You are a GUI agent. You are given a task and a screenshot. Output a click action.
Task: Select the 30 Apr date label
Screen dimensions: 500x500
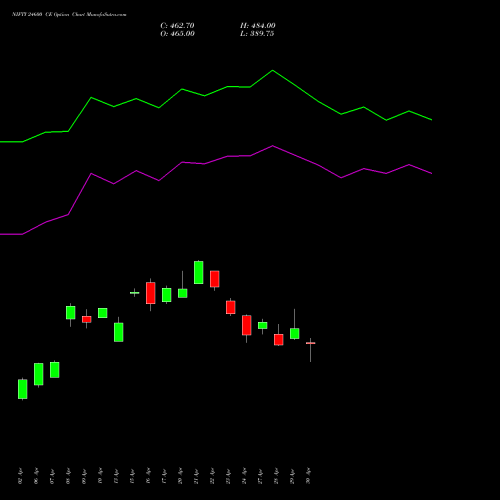pos(308,476)
